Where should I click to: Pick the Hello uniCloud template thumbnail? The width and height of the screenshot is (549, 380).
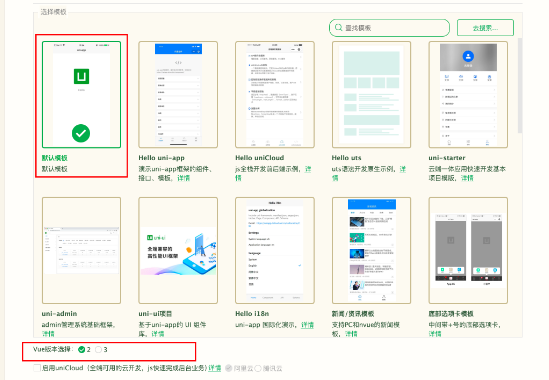click(x=275, y=95)
